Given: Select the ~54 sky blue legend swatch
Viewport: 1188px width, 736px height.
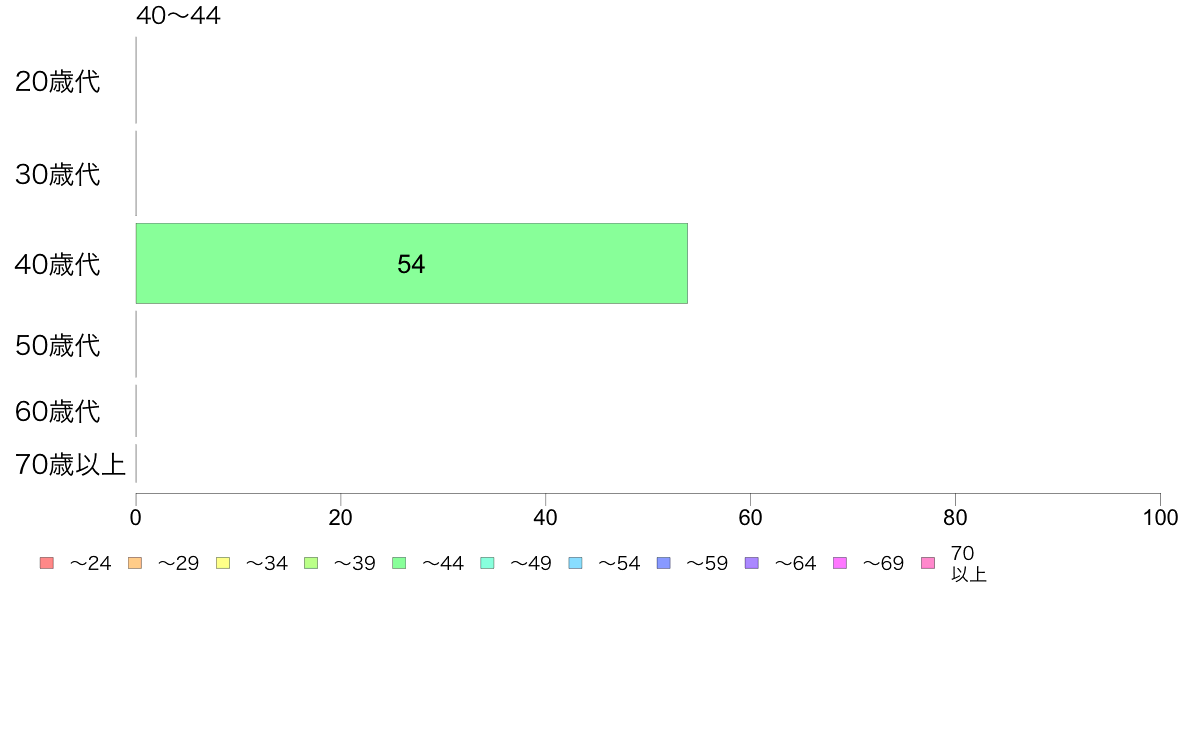Looking at the screenshot, I should coord(575,562).
